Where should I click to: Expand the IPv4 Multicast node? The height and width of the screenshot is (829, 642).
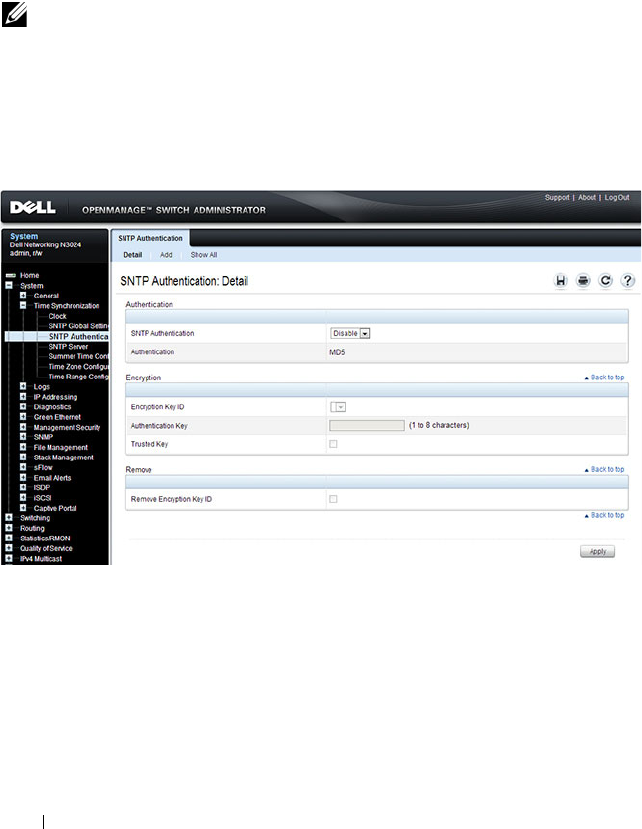coord(9,558)
